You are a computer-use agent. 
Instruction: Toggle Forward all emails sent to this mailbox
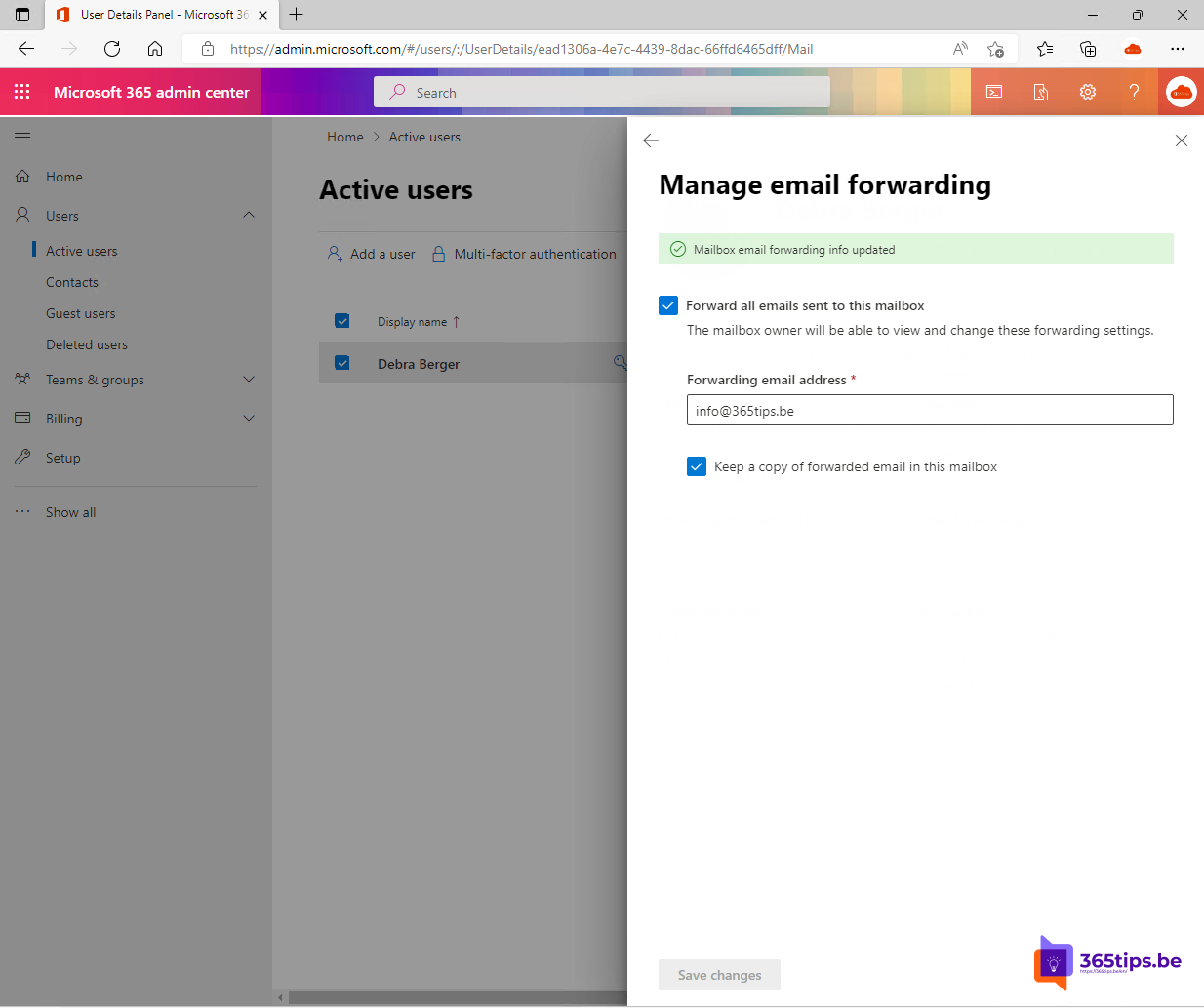668,305
